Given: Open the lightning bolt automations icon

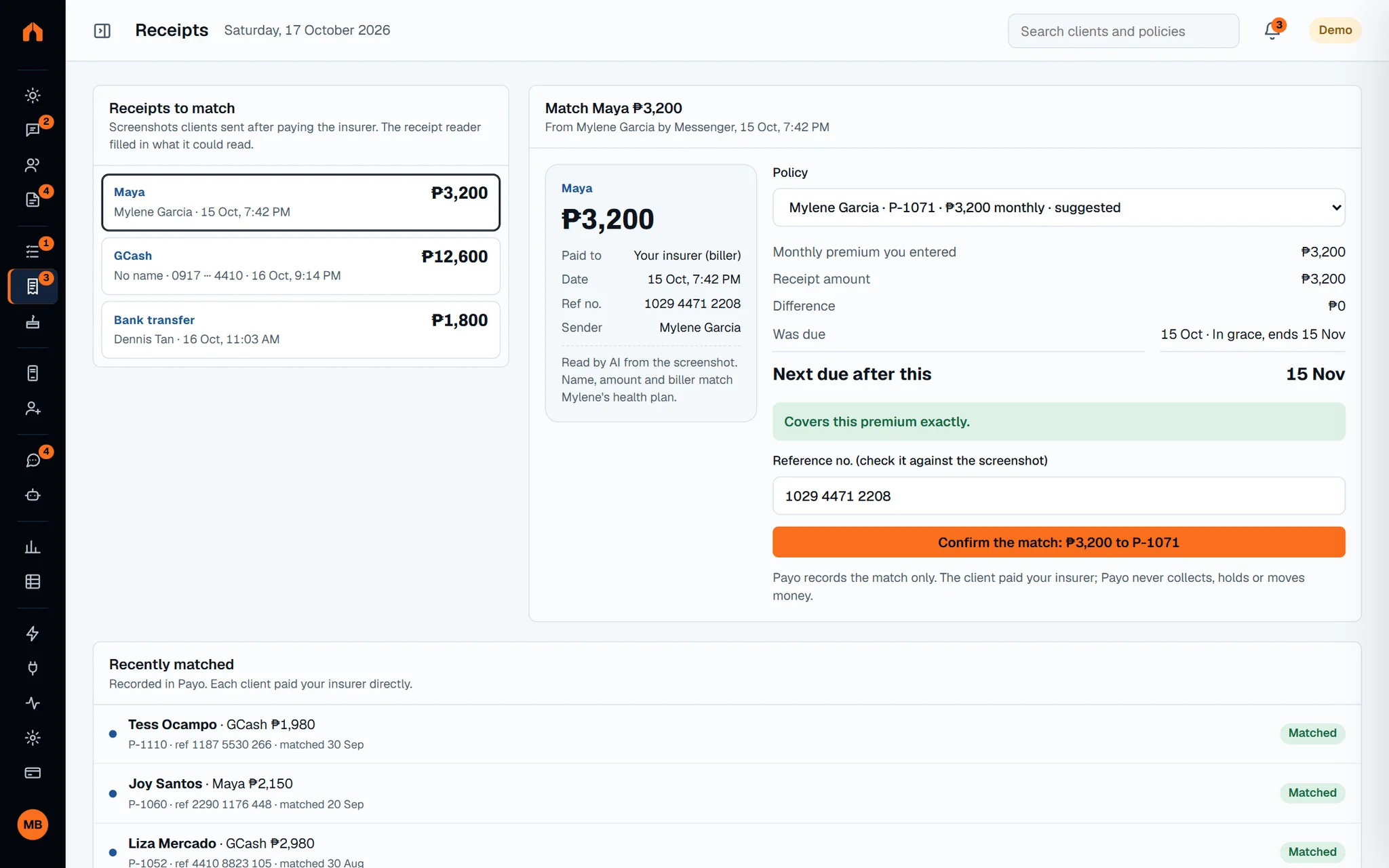Looking at the screenshot, I should (x=33, y=633).
